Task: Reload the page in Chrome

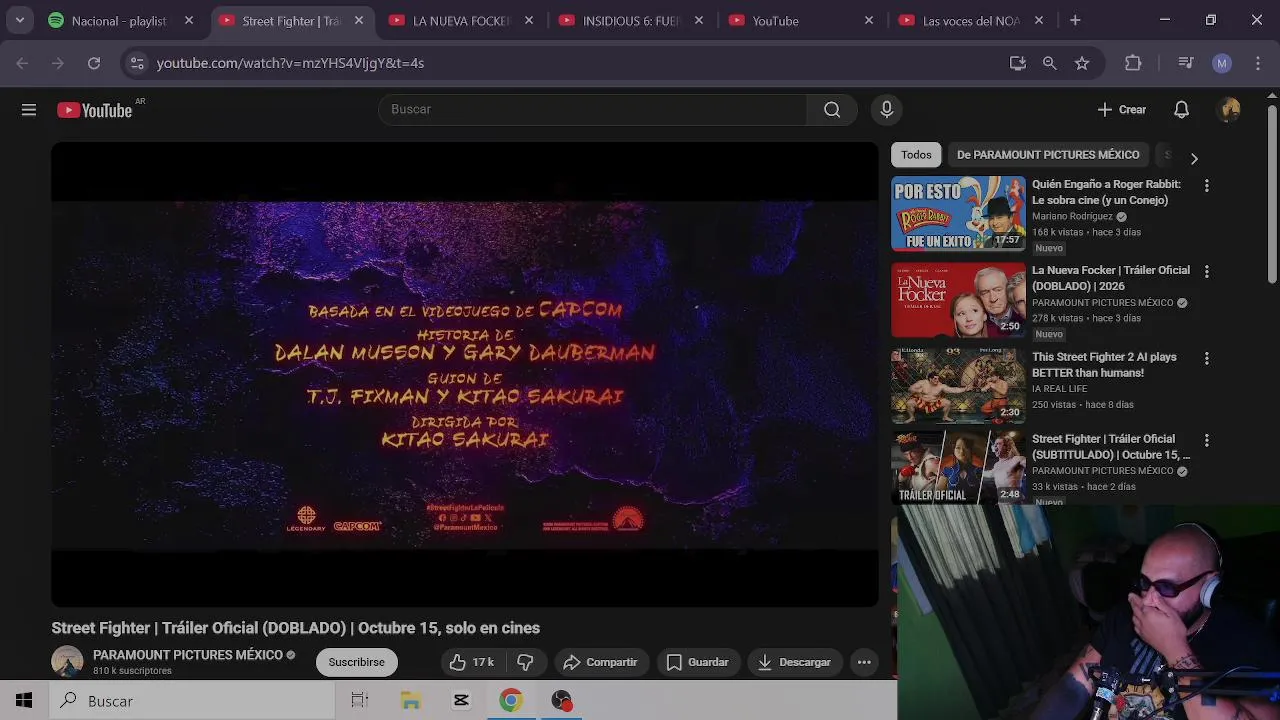Action: [94, 63]
